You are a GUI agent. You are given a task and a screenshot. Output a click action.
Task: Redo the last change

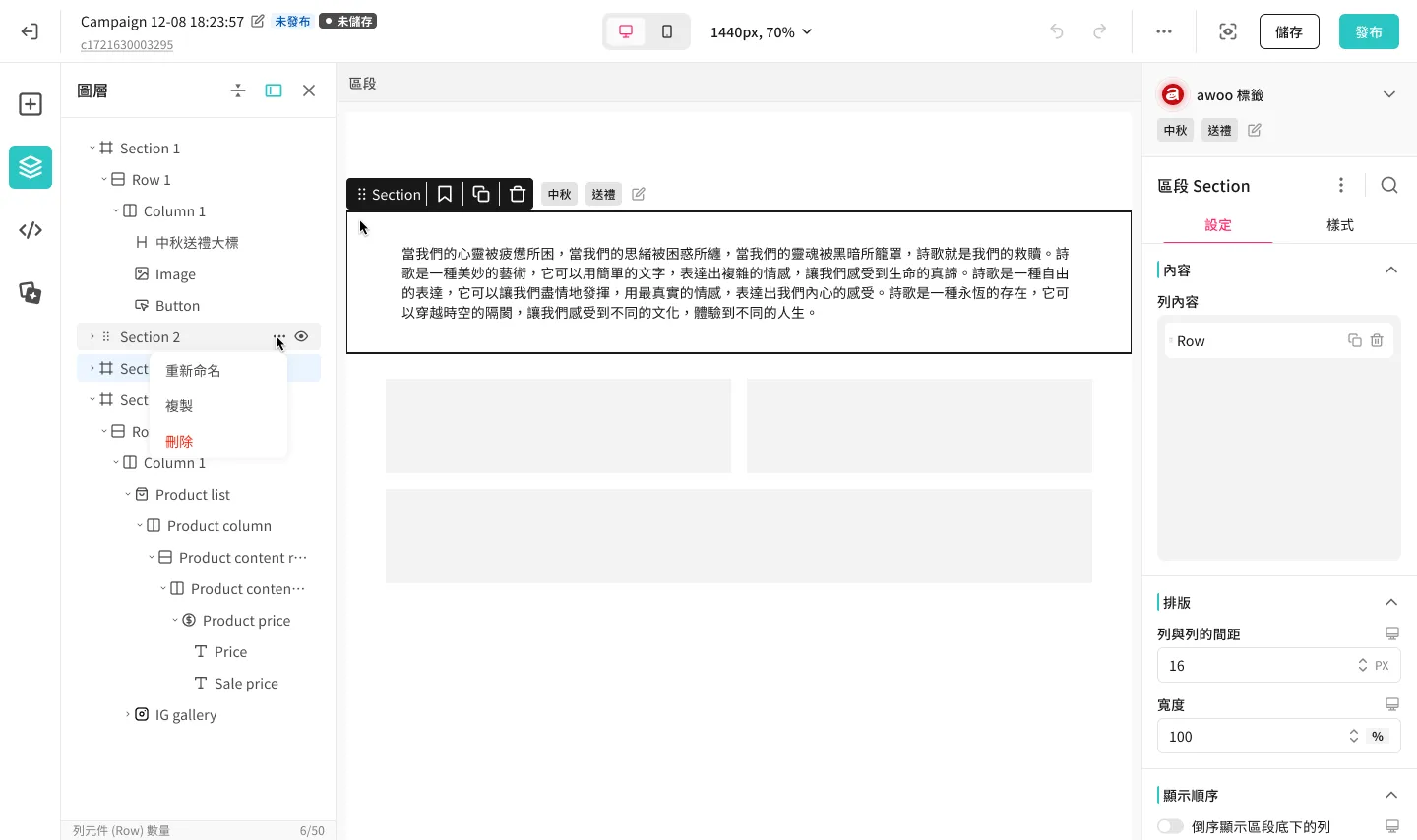(x=1100, y=31)
